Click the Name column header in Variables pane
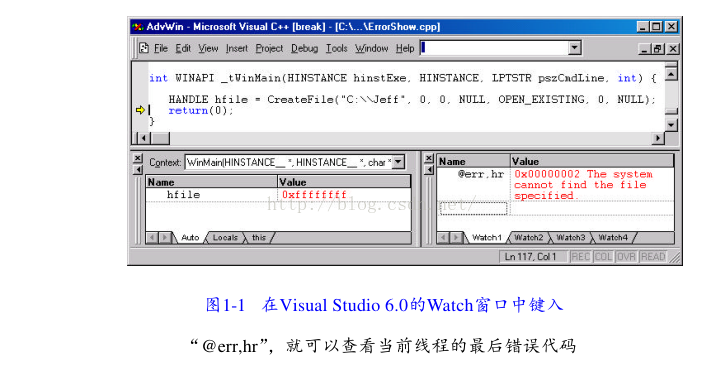 [212, 182]
